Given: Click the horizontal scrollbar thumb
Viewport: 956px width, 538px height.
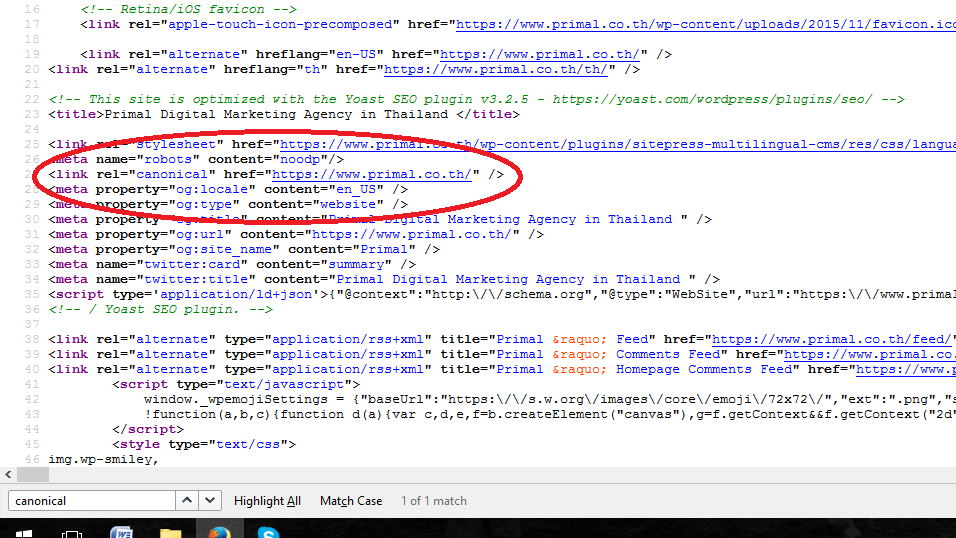Looking at the screenshot, I should coord(33,474).
